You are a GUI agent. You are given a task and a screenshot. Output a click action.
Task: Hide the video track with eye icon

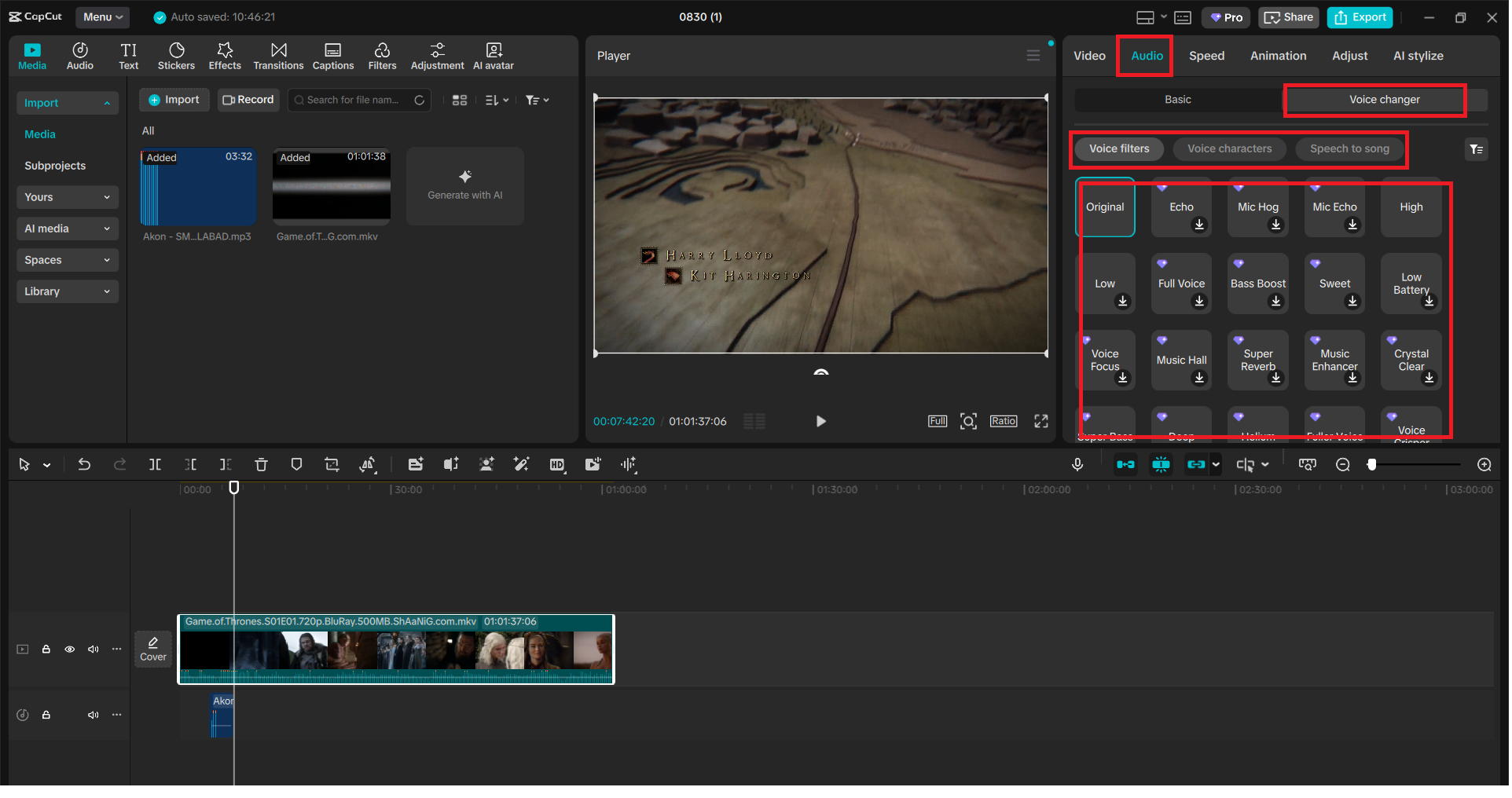click(x=70, y=650)
